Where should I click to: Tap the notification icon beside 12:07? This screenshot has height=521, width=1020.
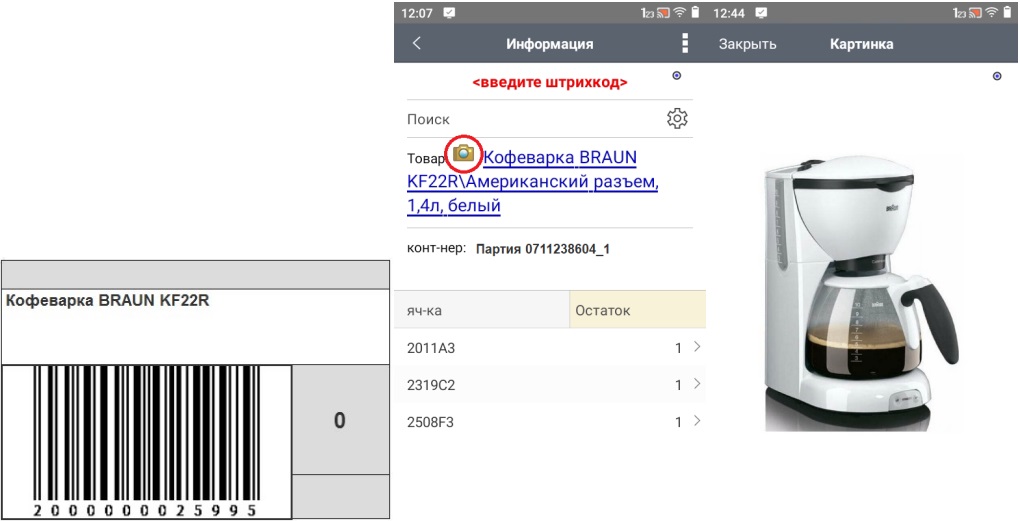[450, 12]
